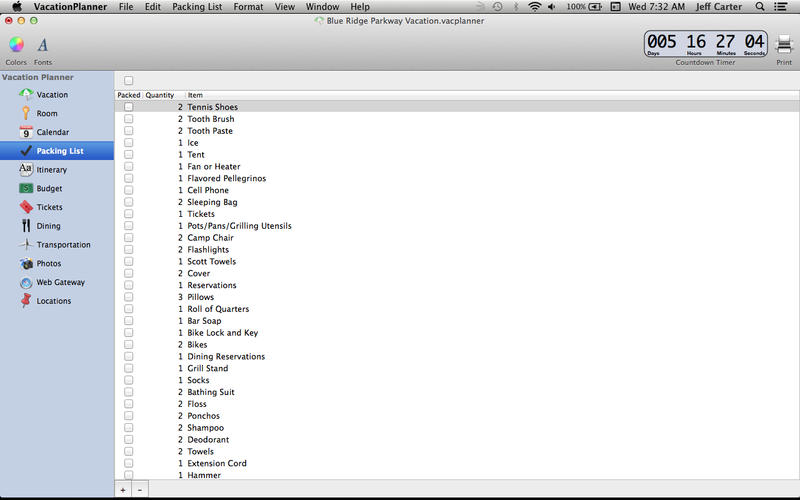This screenshot has width=800, height=500.
Task: Add a new packing item with plus button
Action: point(123,490)
